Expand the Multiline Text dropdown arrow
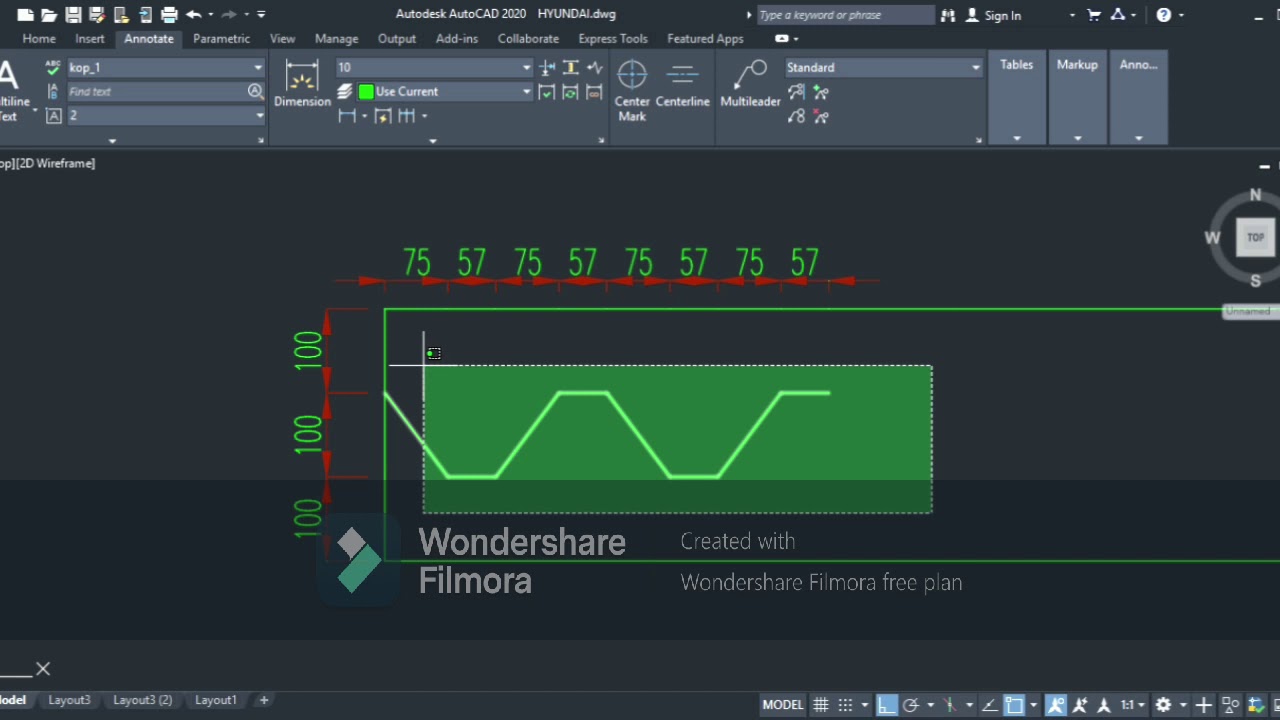Image resolution: width=1280 pixels, height=720 pixels. click(x=36, y=109)
